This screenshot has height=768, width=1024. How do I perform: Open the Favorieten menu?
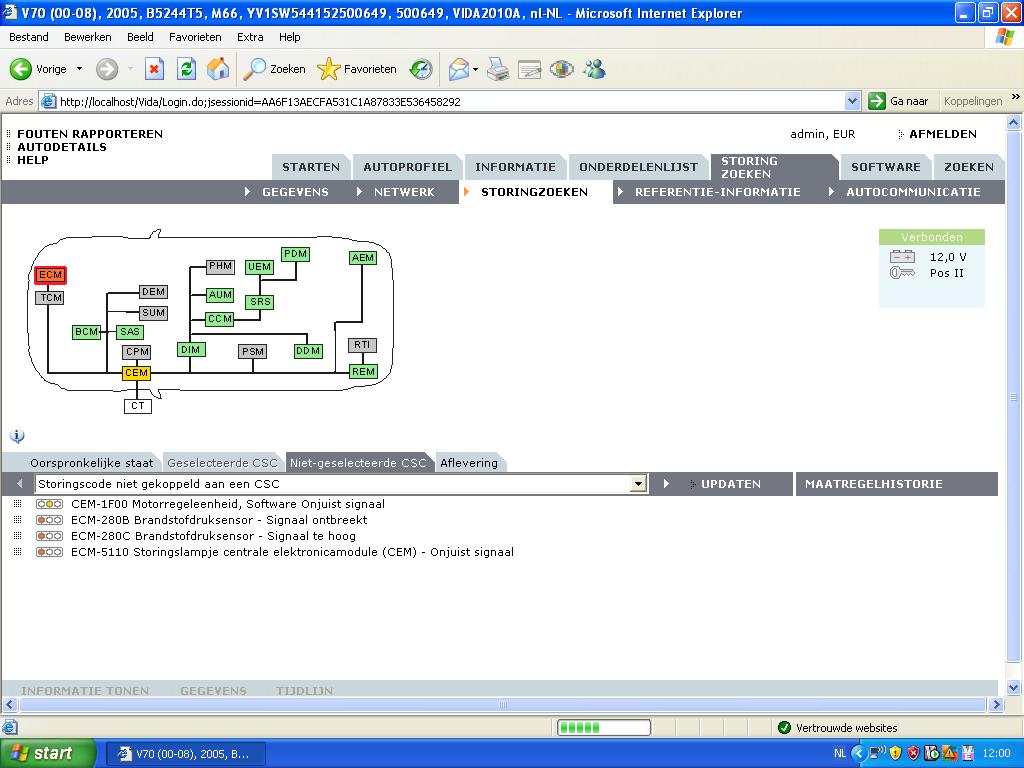click(x=195, y=37)
